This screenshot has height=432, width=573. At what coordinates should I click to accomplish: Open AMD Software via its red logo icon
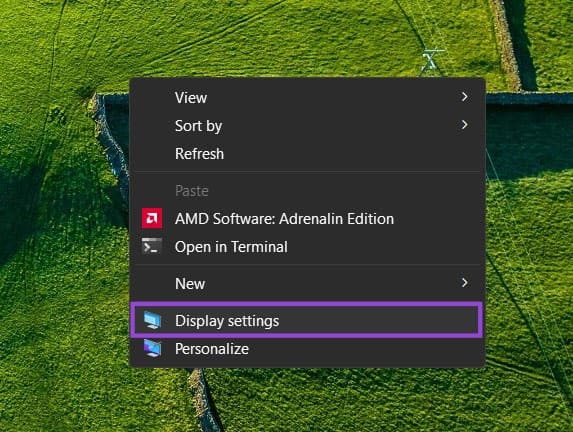152,218
